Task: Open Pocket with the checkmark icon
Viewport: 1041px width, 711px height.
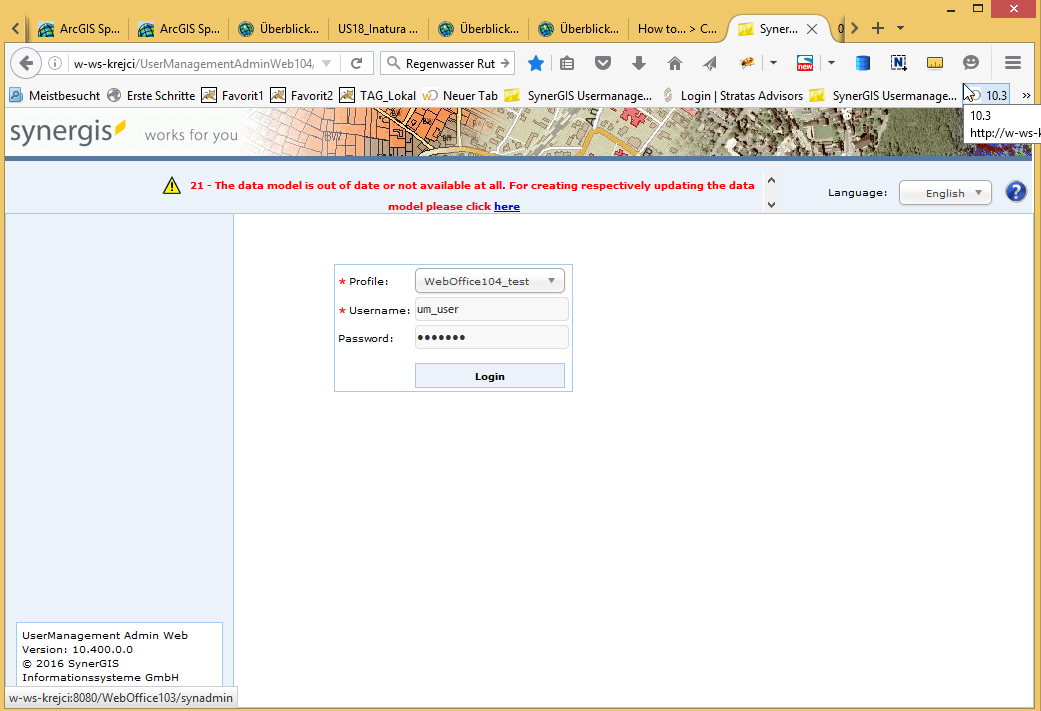Action: coord(602,63)
